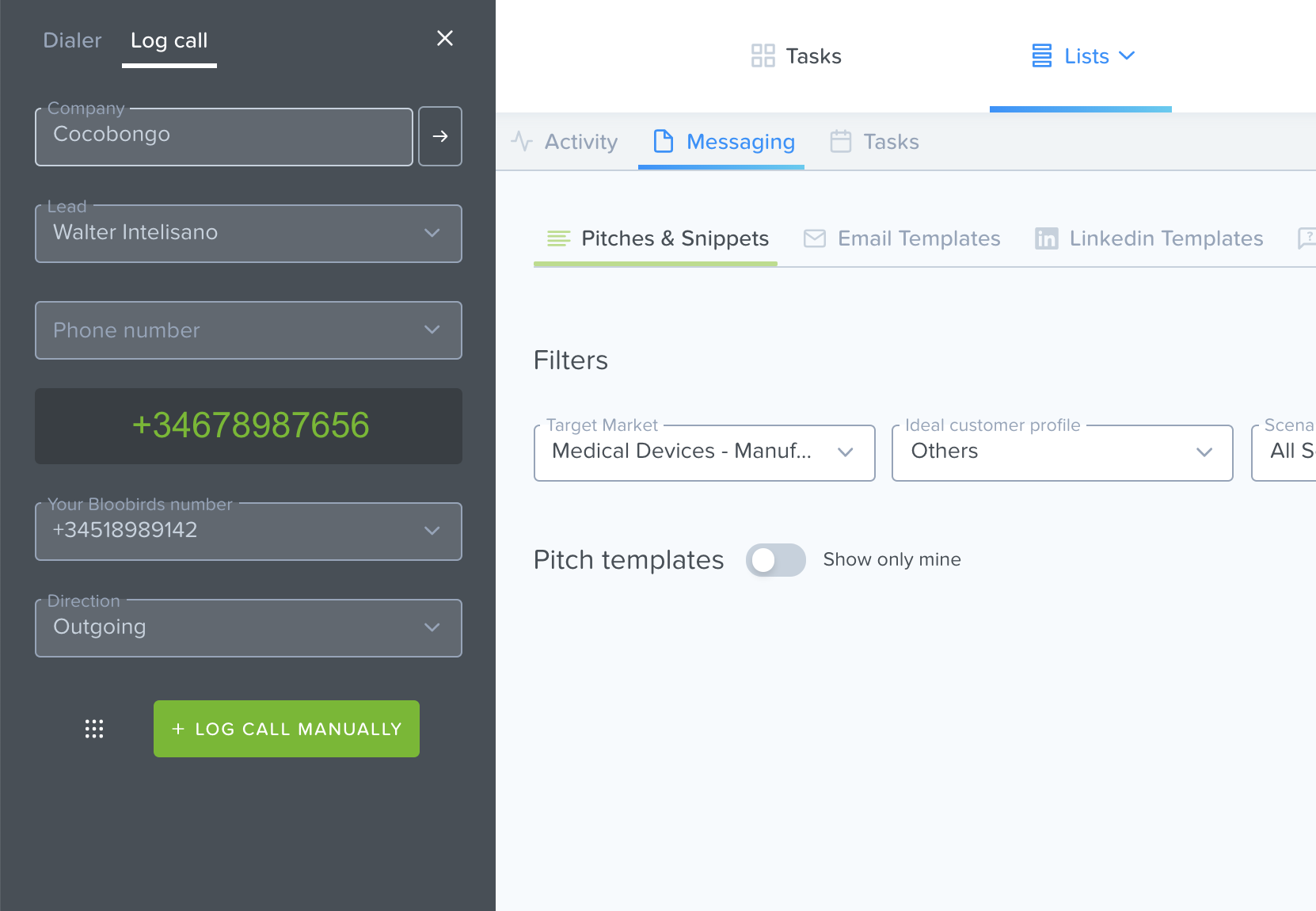Open the dial pad grid icon
Viewport: 1316px width, 911px height.
click(x=94, y=729)
